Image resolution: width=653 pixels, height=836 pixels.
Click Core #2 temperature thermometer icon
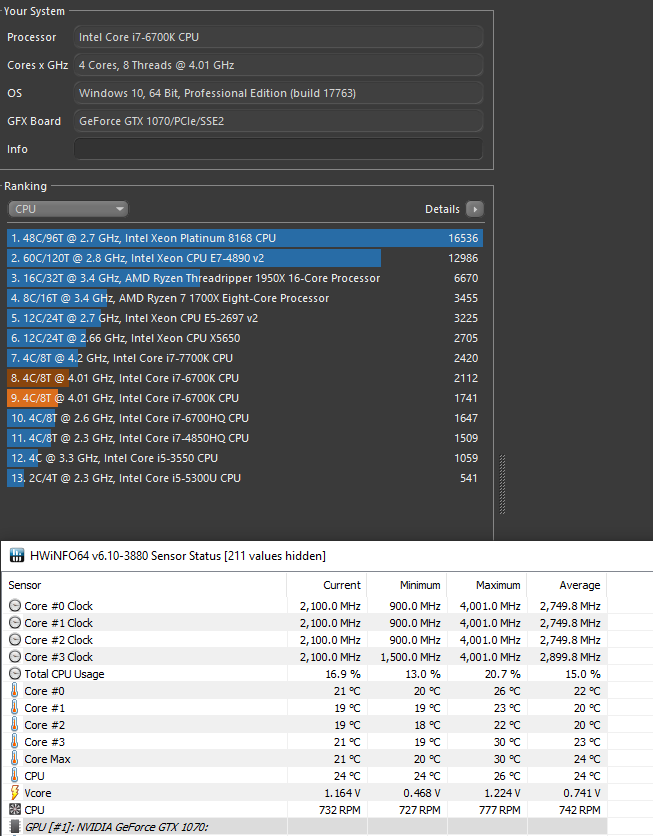(x=14, y=725)
